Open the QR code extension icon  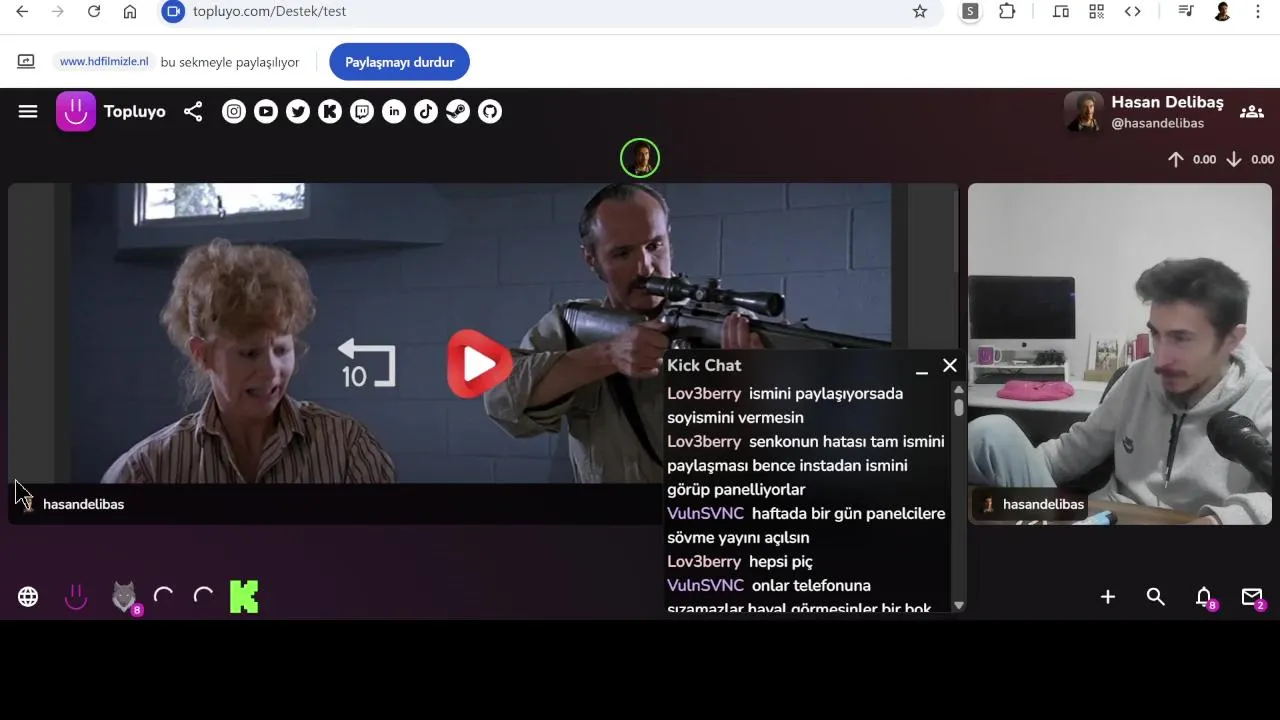1097,11
